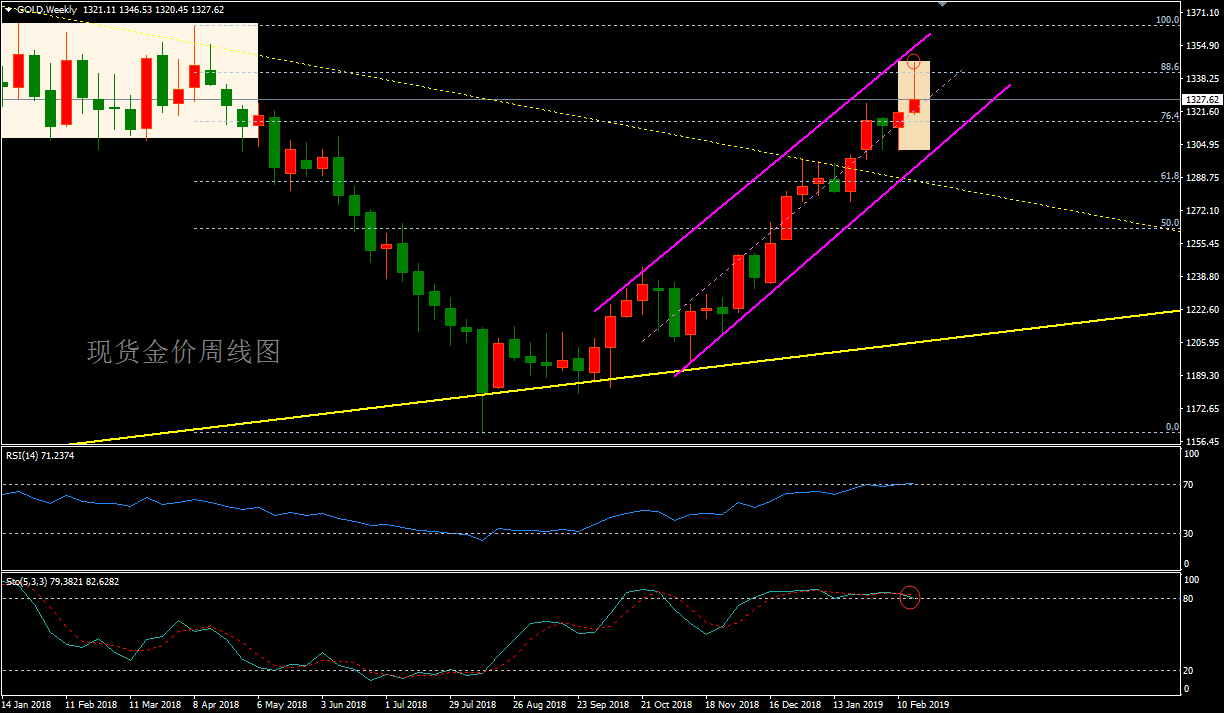Click the 1272.10 price axis label
The image size is (1224, 713).
tap(1202, 211)
